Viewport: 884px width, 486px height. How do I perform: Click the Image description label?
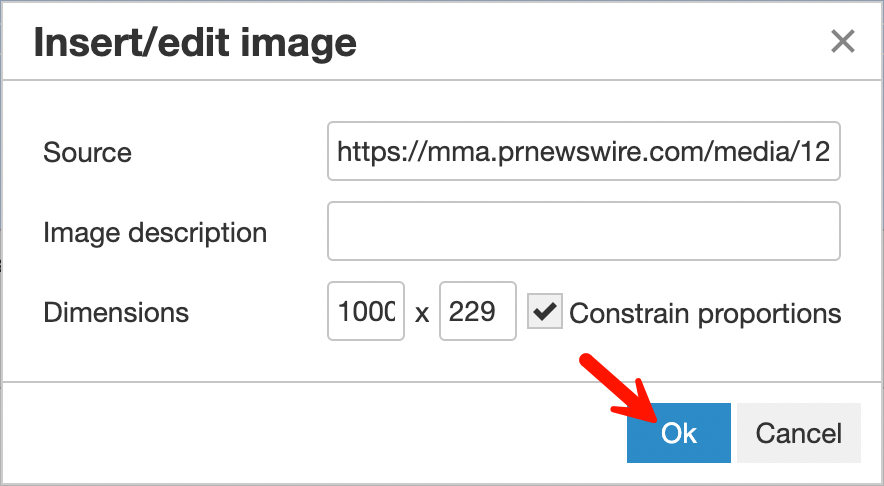click(155, 233)
